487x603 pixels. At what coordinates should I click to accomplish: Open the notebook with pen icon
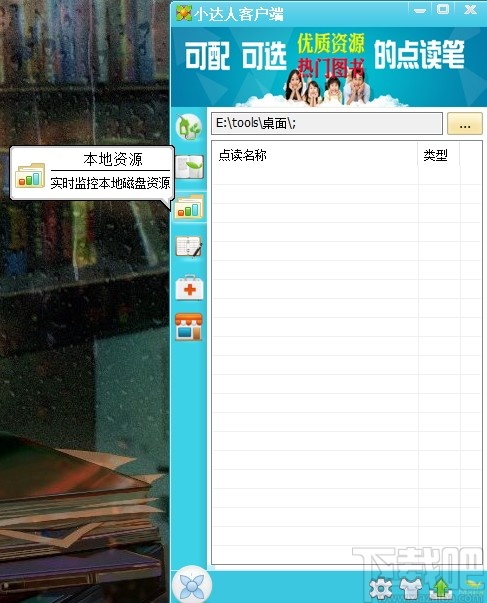coord(189,247)
